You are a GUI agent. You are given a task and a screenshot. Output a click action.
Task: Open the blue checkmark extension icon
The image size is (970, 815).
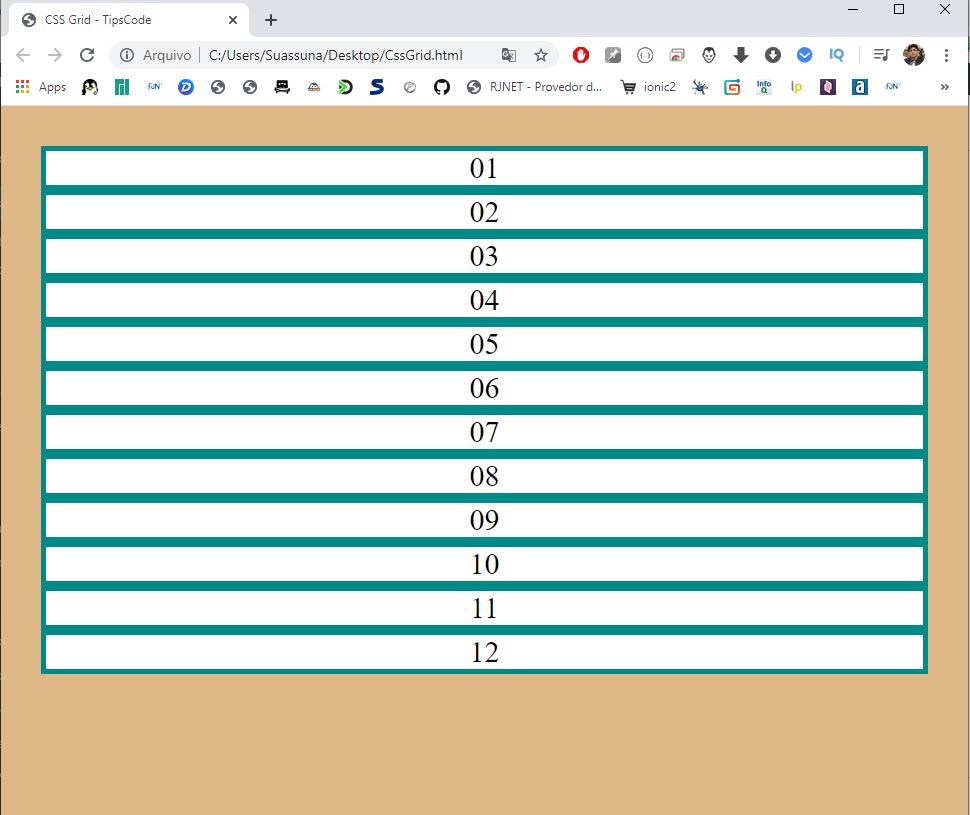tap(805, 55)
